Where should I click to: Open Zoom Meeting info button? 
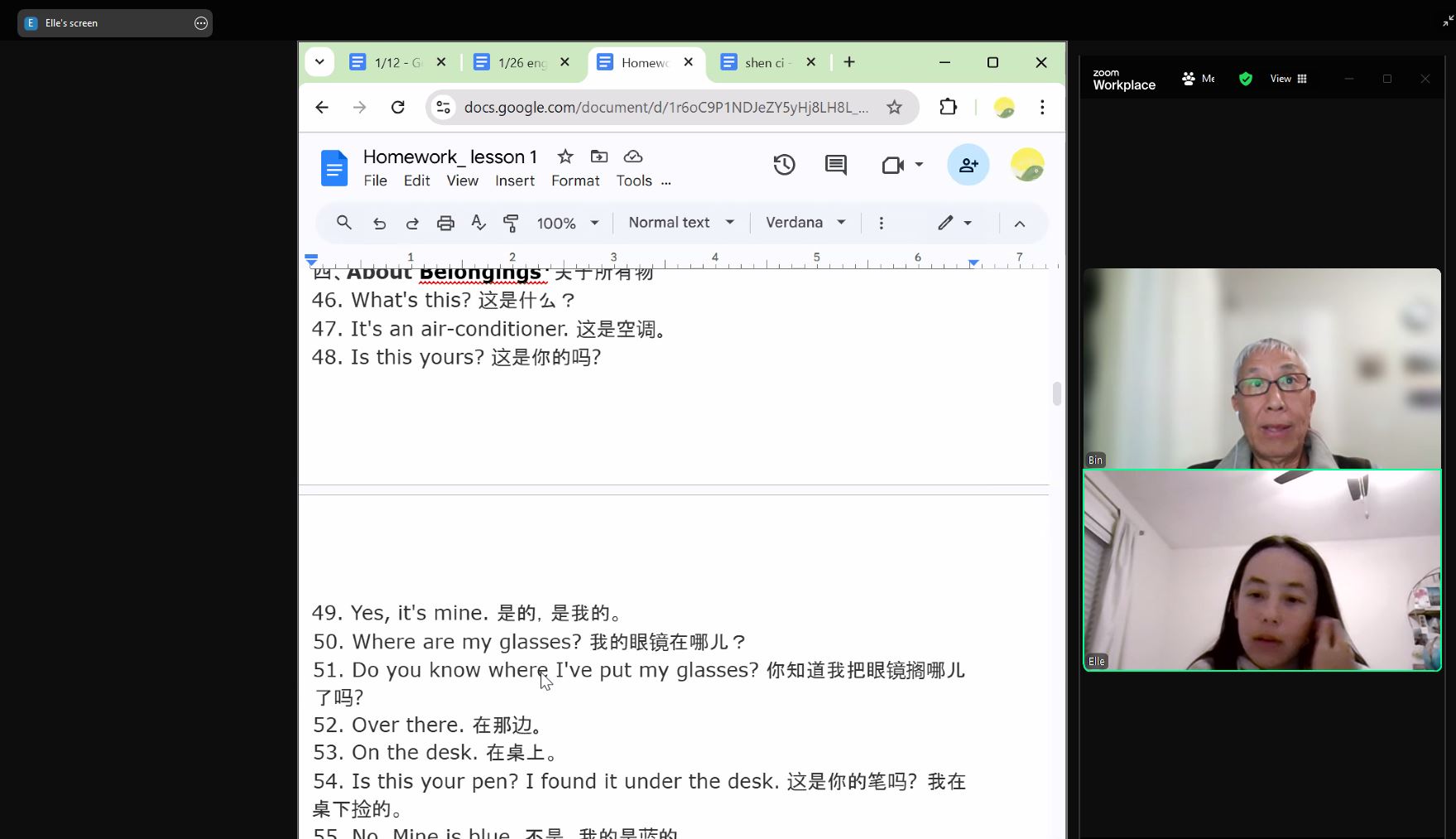pos(1199,79)
